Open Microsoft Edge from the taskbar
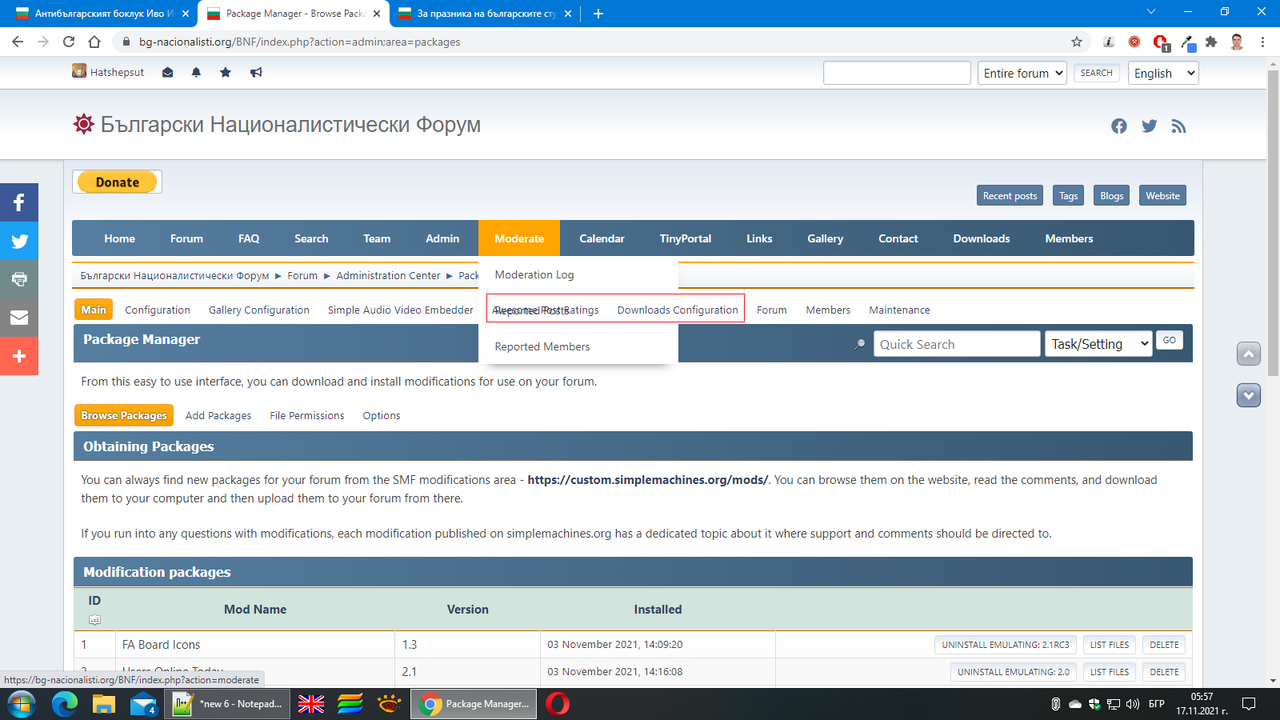Image resolution: width=1280 pixels, height=720 pixels. [66, 704]
